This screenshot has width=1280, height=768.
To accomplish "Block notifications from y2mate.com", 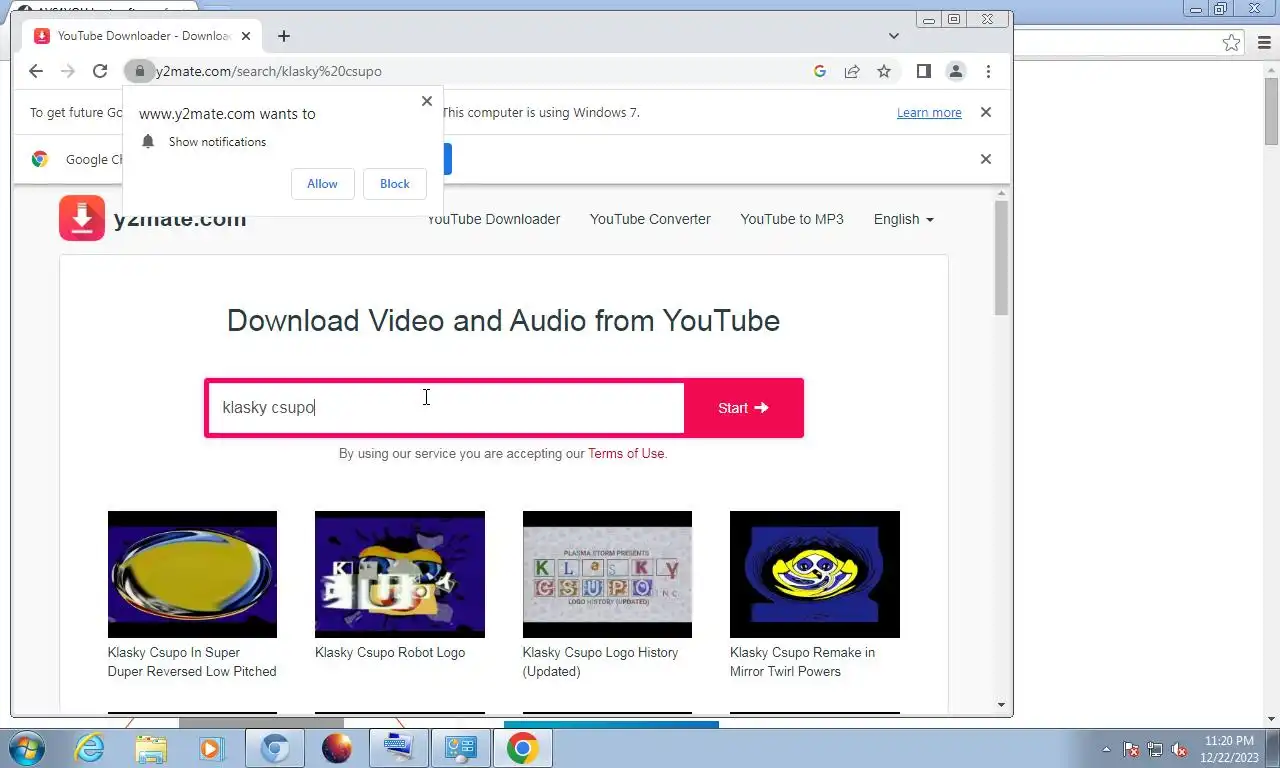I will pyautogui.click(x=395, y=184).
